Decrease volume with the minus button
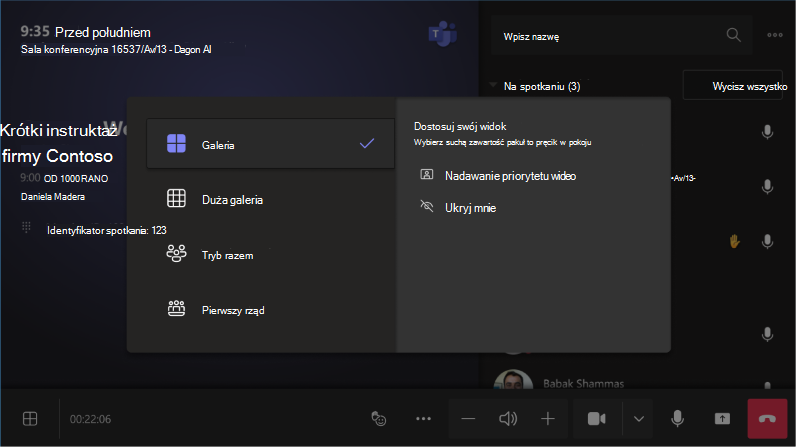This screenshot has height=447, width=796. tap(468, 419)
